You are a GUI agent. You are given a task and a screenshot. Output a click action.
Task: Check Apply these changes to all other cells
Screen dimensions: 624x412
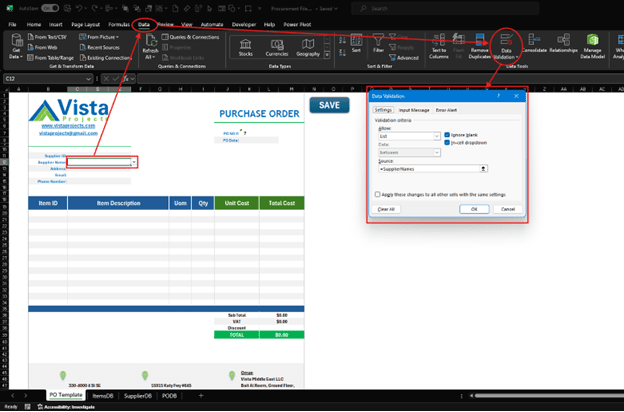pos(376,194)
